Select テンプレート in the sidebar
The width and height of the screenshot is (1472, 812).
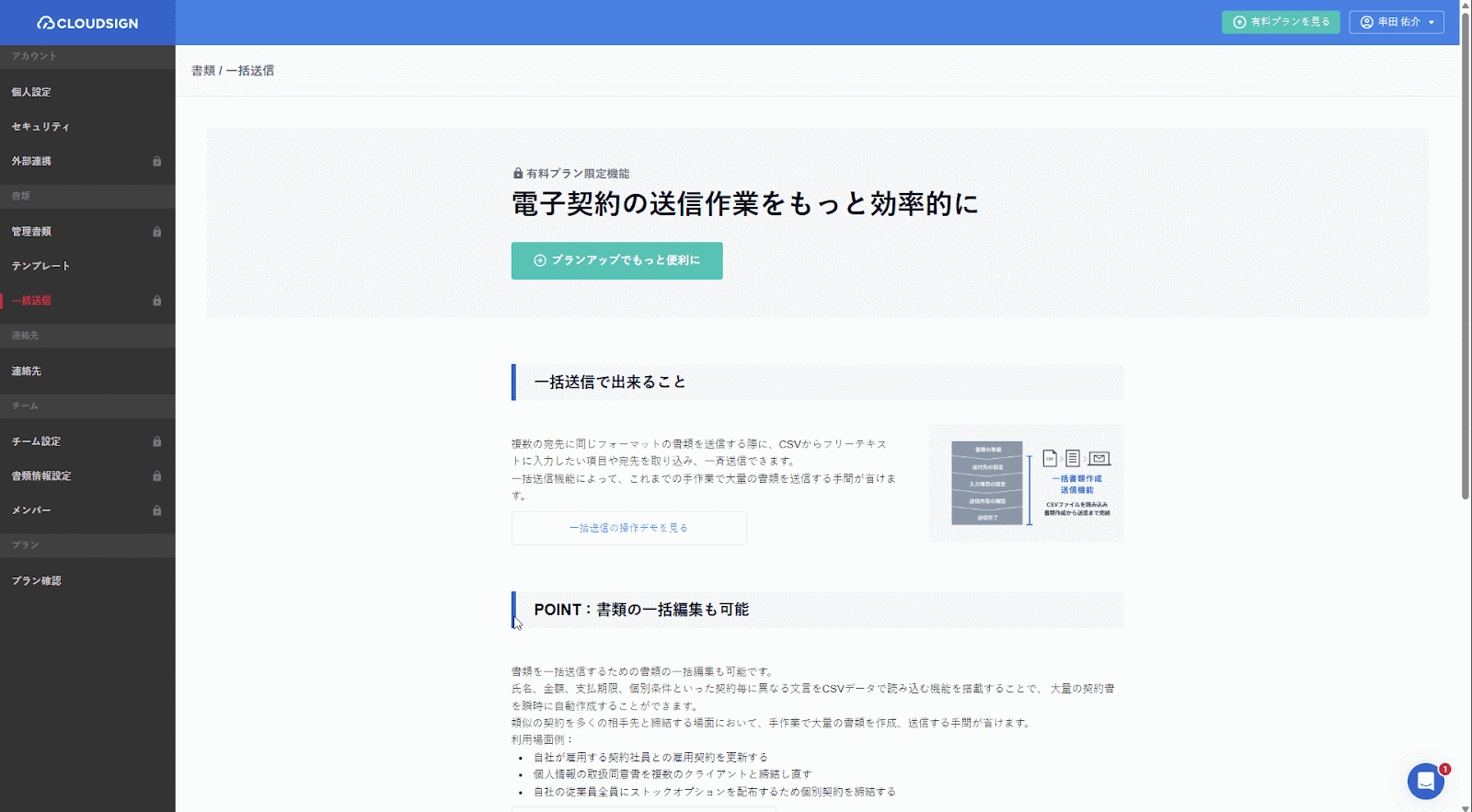40,266
